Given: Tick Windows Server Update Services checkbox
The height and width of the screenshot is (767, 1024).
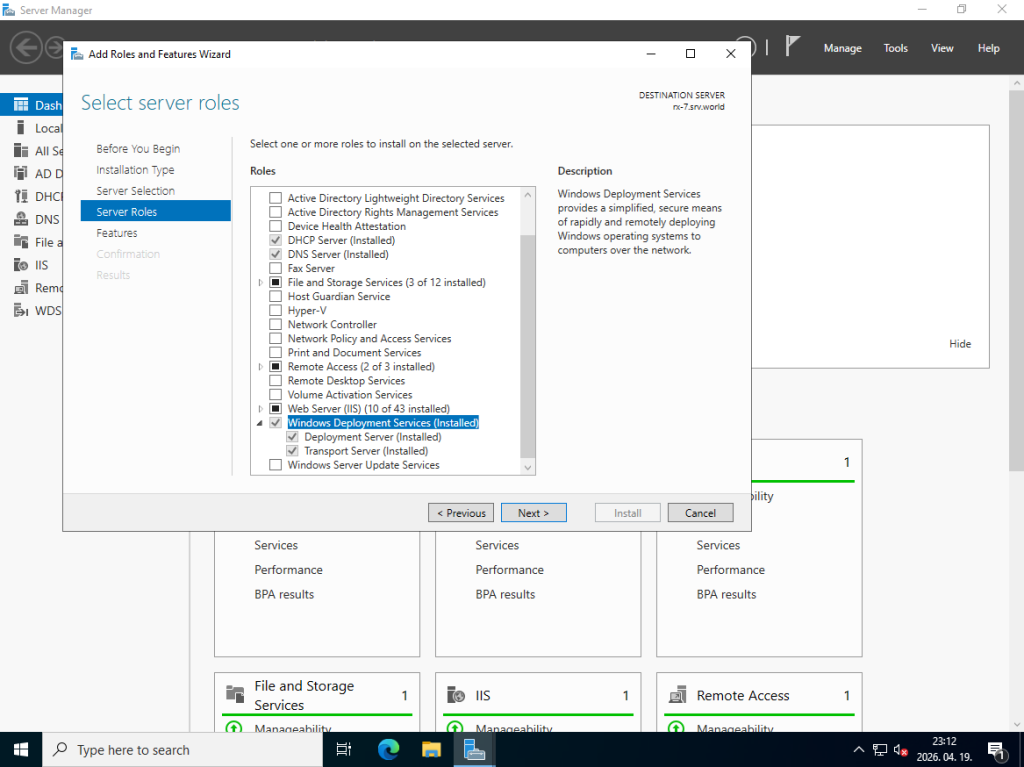Looking at the screenshot, I should coord(276,465).
